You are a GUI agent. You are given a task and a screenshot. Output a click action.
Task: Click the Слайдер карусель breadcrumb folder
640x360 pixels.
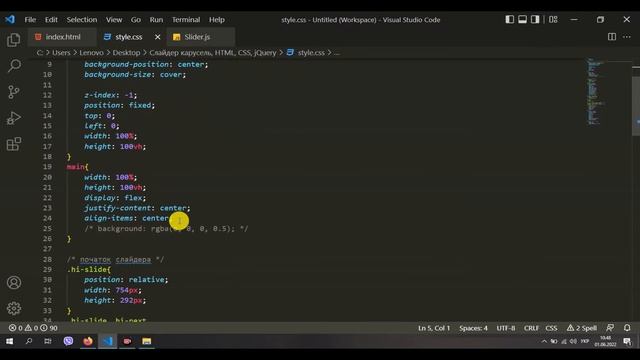point(213,53)
